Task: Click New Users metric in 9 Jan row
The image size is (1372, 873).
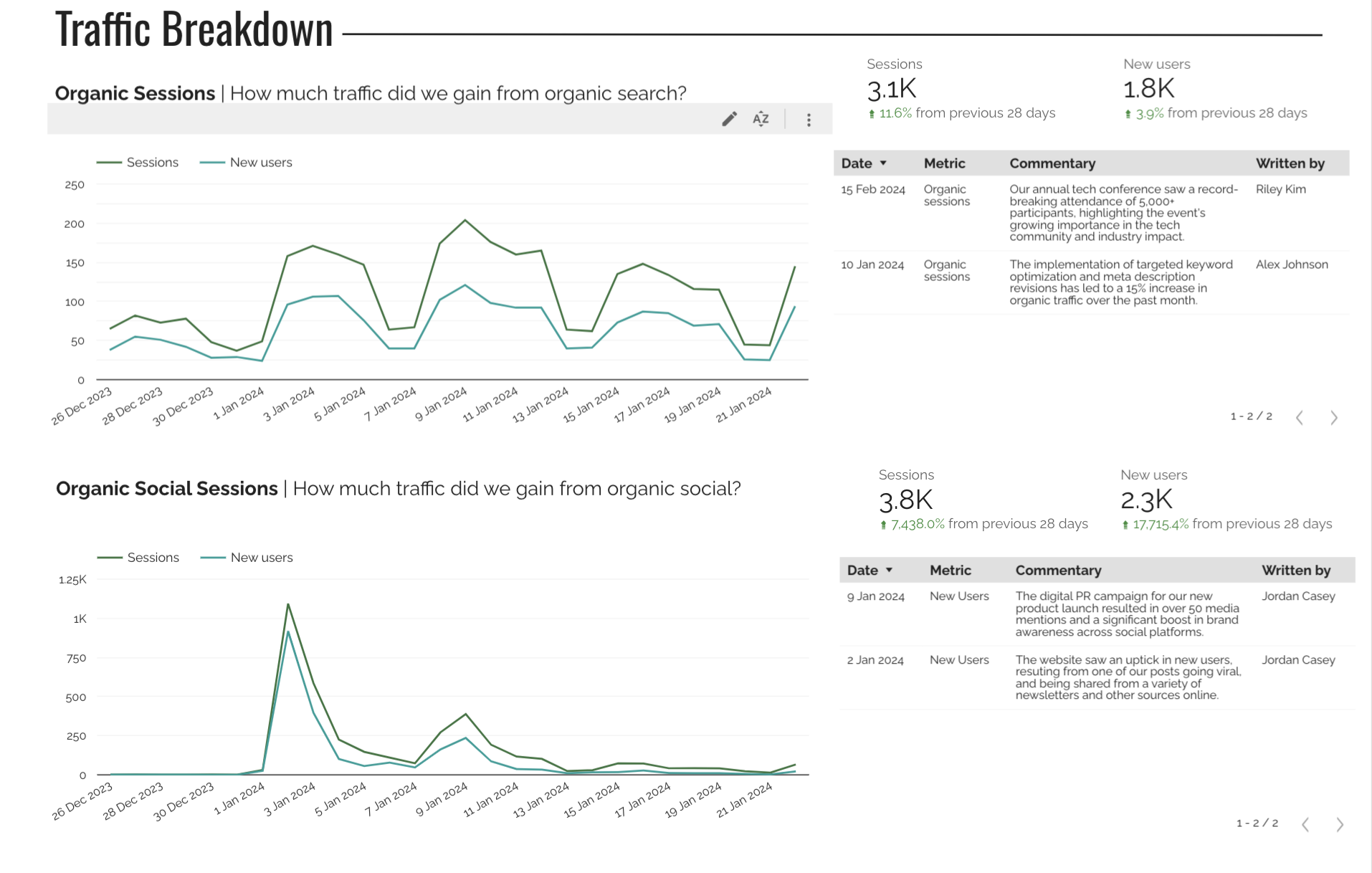Action: click(959, 596)
